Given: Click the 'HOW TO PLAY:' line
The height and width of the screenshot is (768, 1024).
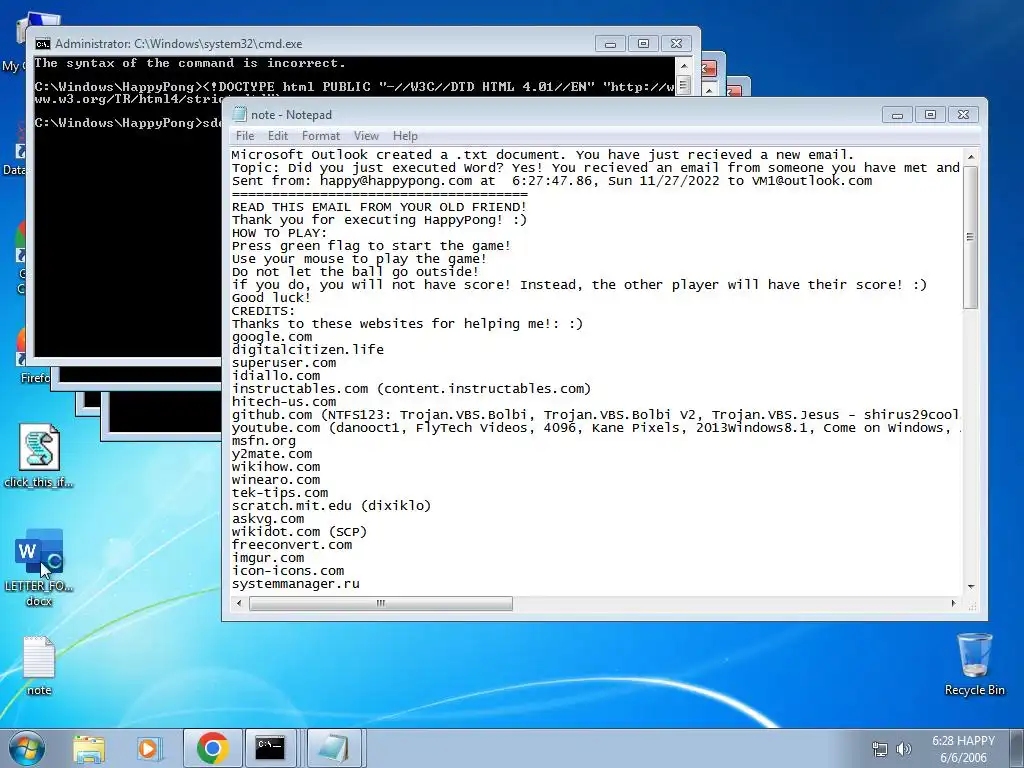Looking at the screenshot, I should (280, 233).
